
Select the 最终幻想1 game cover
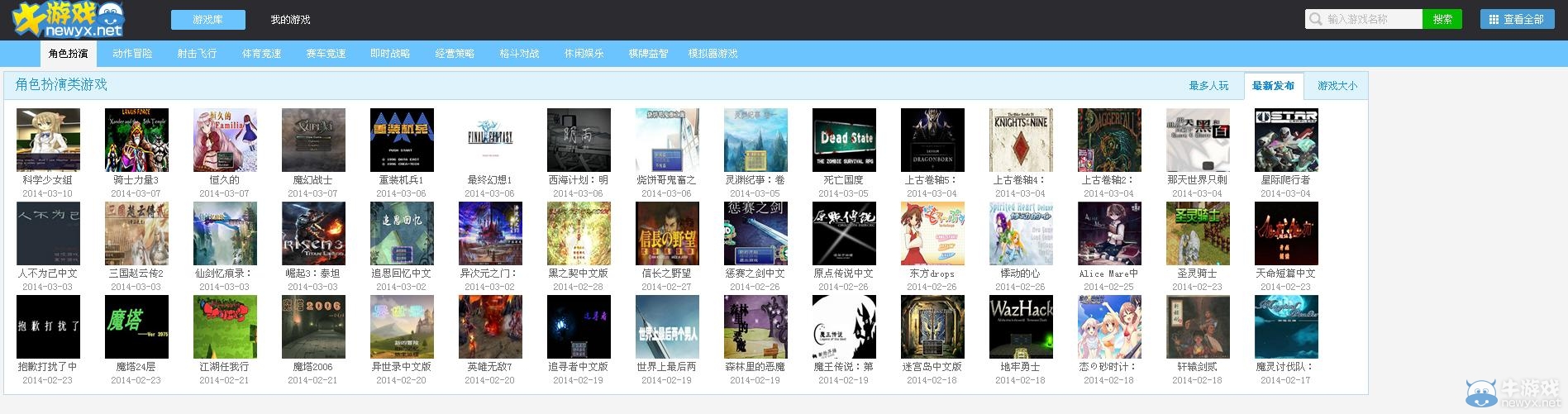pos(490,140)
